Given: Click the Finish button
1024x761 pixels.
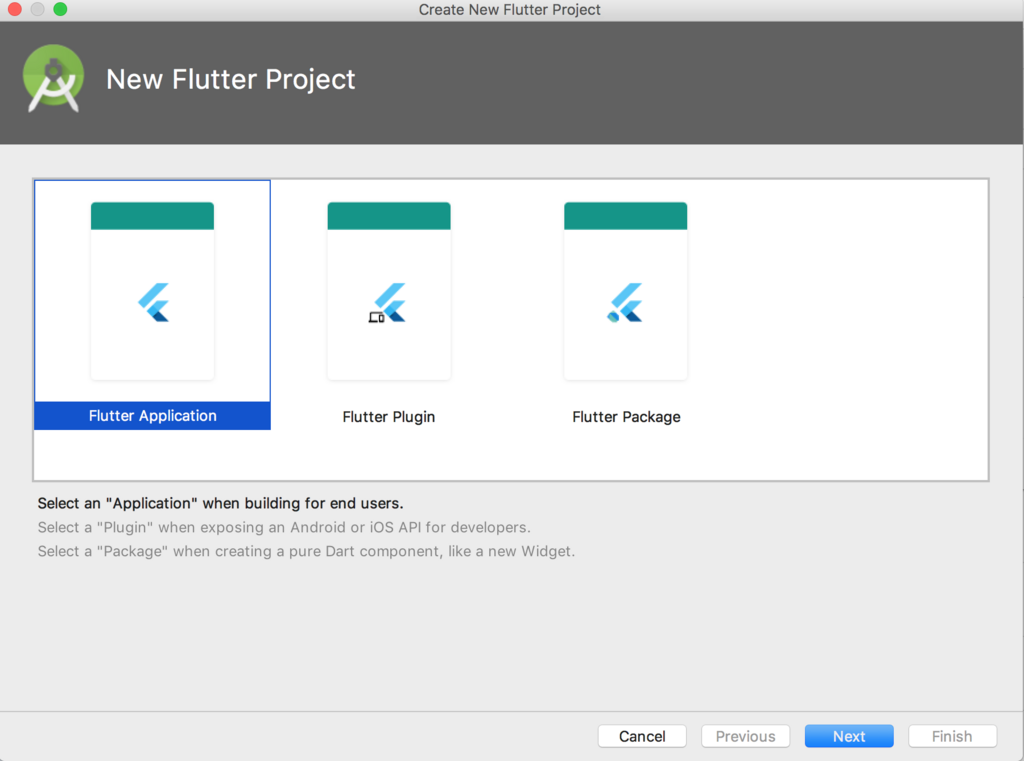Looking at the screenshot, I should [x=952, y=736].
